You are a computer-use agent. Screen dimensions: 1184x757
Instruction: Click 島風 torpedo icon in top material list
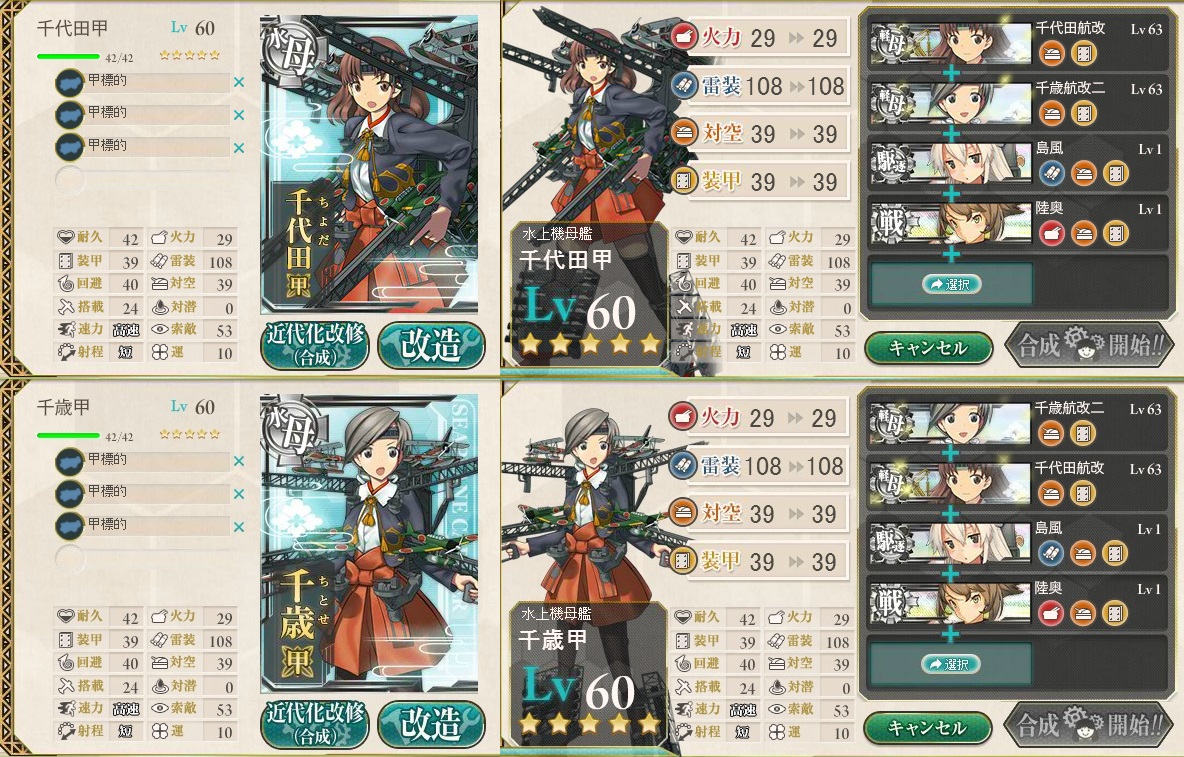coord(1051,174)
